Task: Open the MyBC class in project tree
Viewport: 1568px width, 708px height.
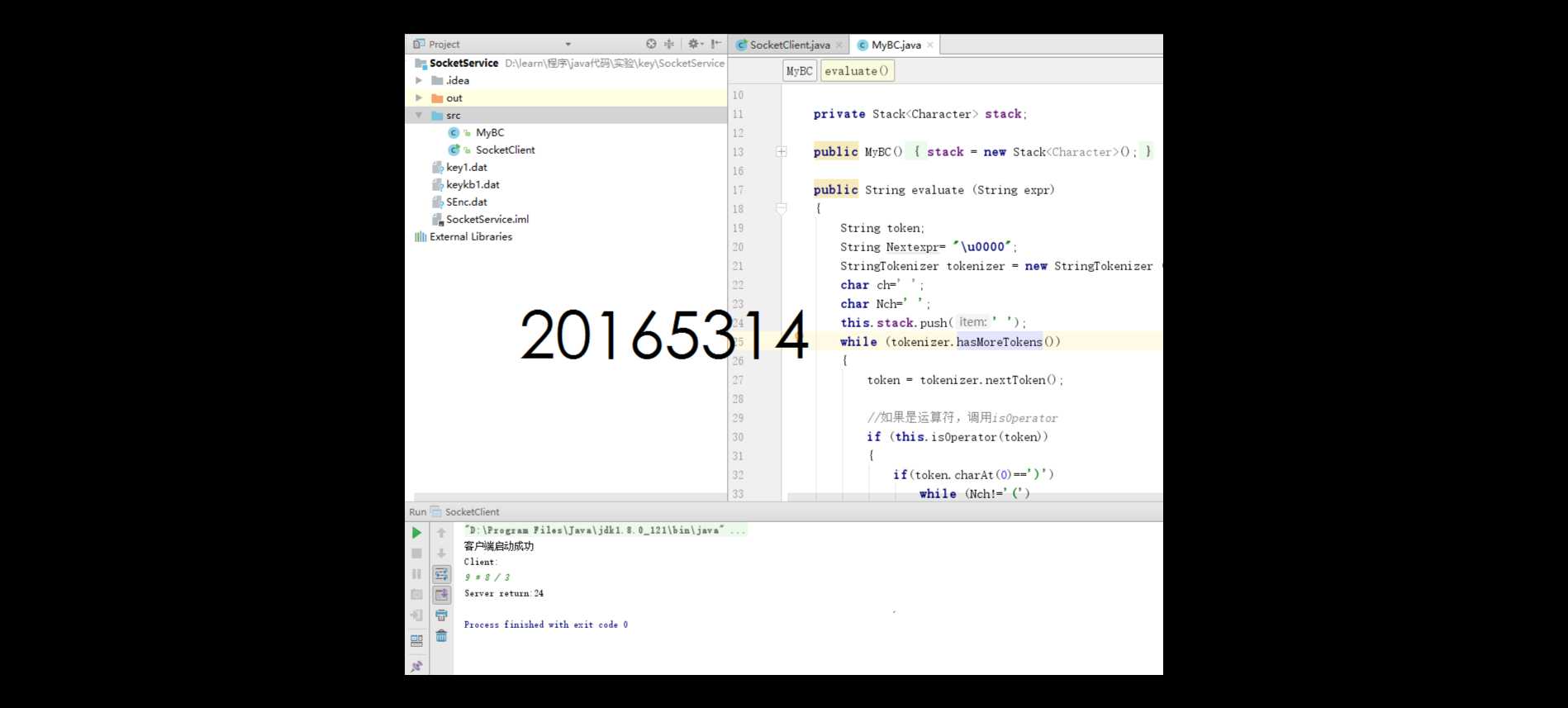Action: click(490, 132)
